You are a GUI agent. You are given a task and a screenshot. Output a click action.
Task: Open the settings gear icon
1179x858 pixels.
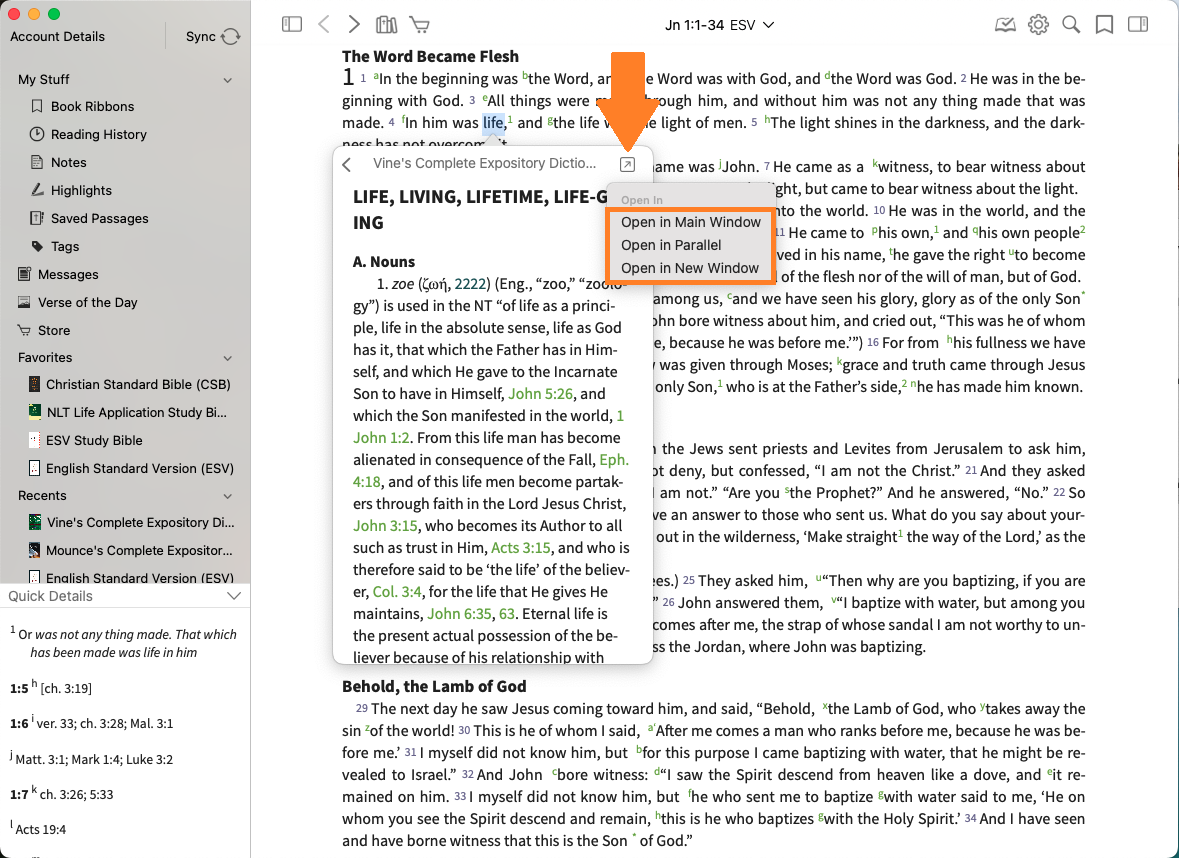(1038, 24)
